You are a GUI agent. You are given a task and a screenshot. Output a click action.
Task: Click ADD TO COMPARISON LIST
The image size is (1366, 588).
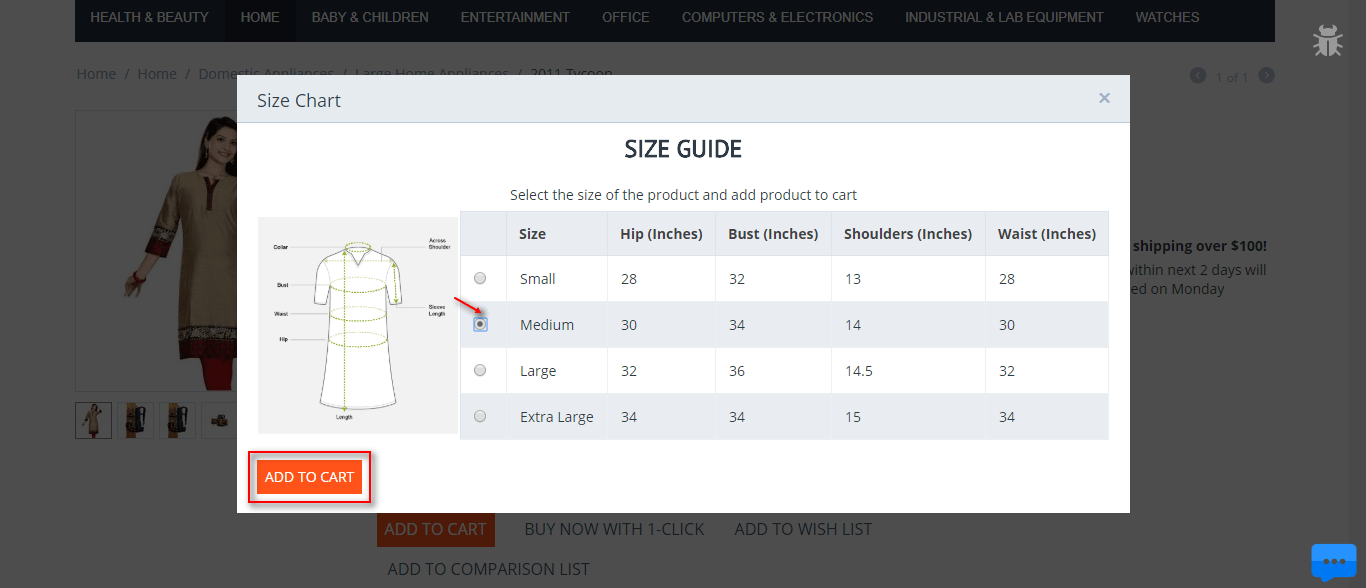[x=488, y=568]
